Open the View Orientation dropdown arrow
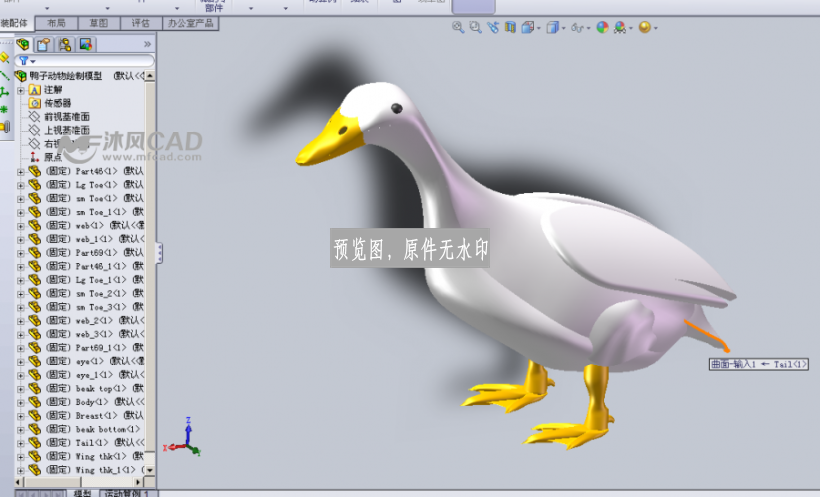 click(539, 28)
